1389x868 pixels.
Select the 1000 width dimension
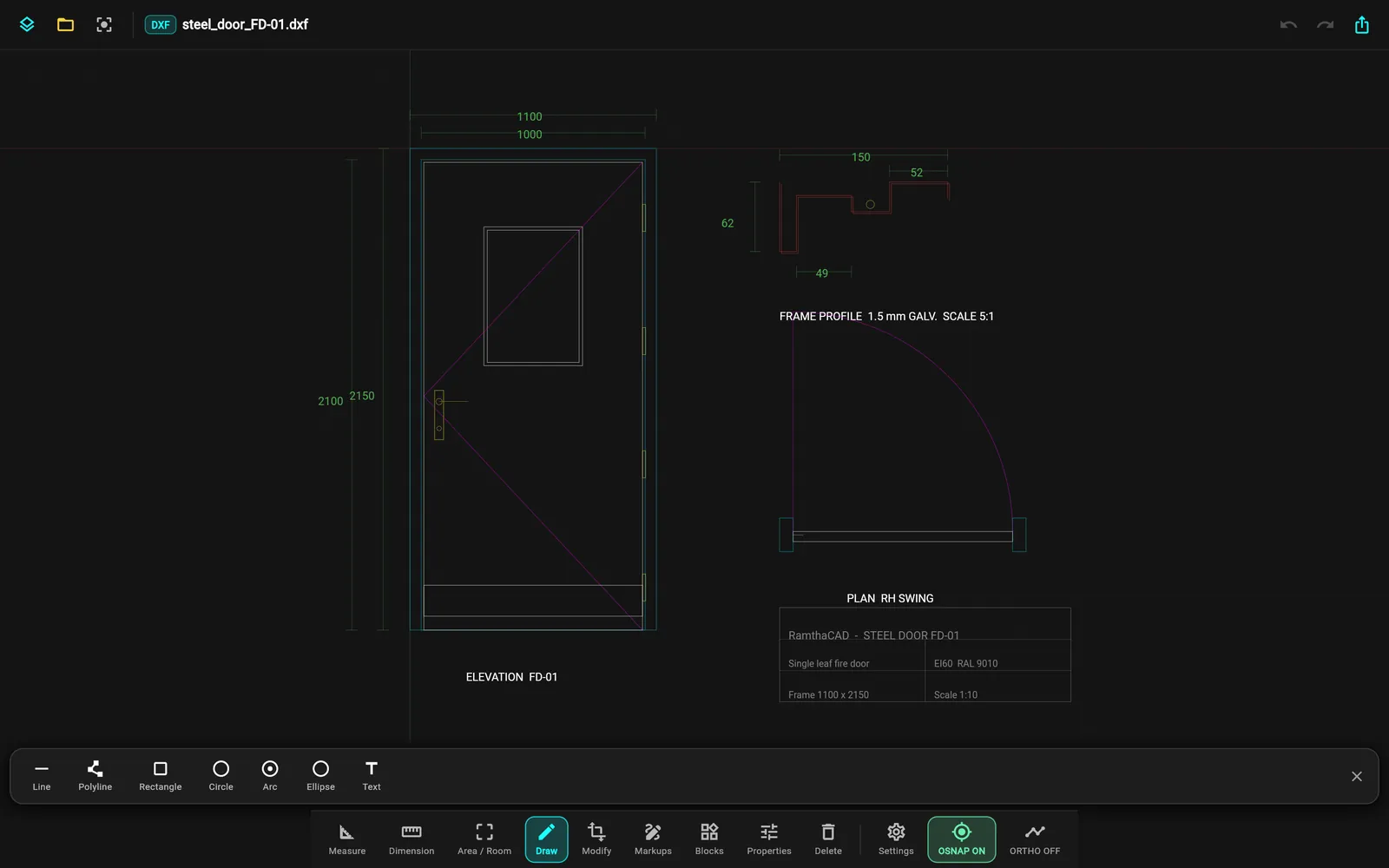(530, 135)
